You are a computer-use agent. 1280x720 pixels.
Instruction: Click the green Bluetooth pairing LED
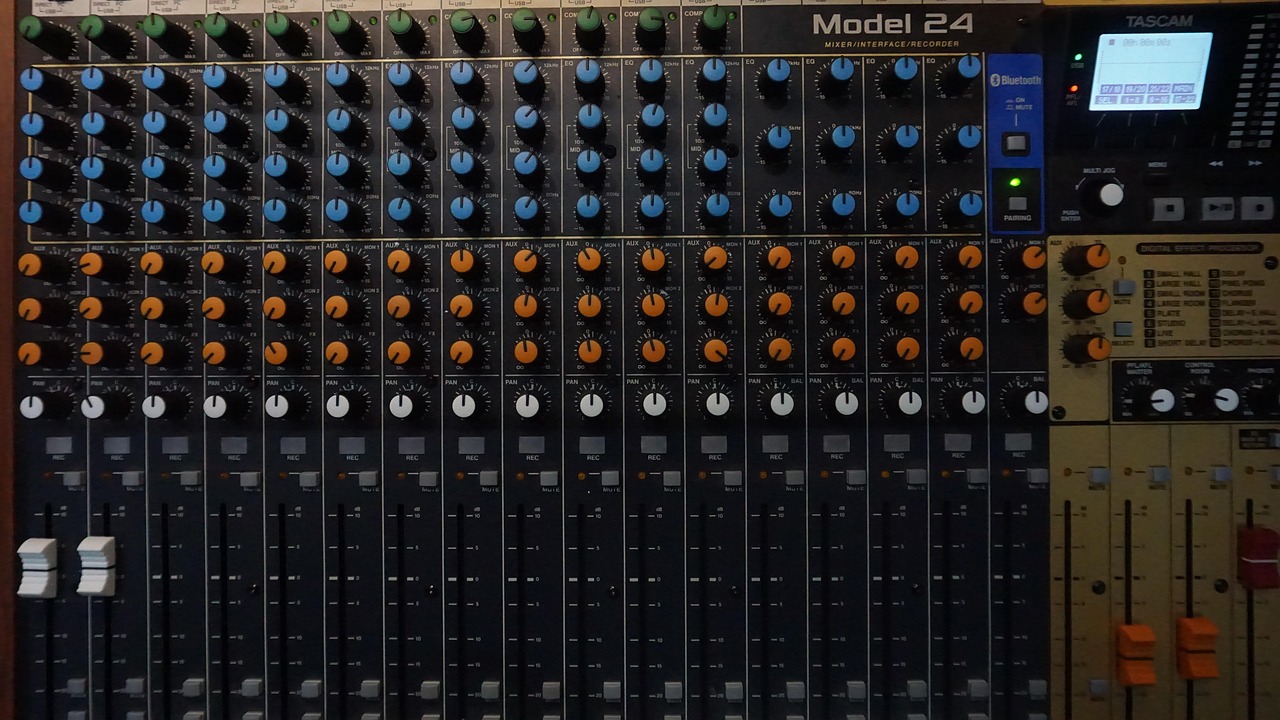point(1015,182)
